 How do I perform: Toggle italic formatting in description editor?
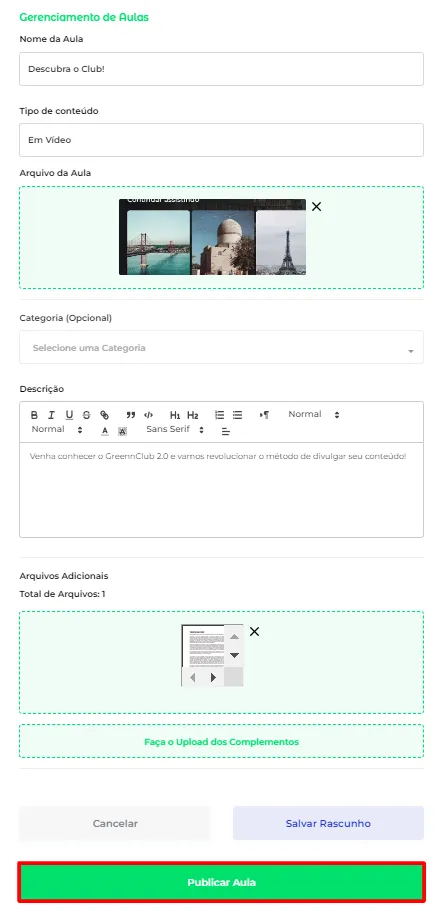click(x=51, y=415)
